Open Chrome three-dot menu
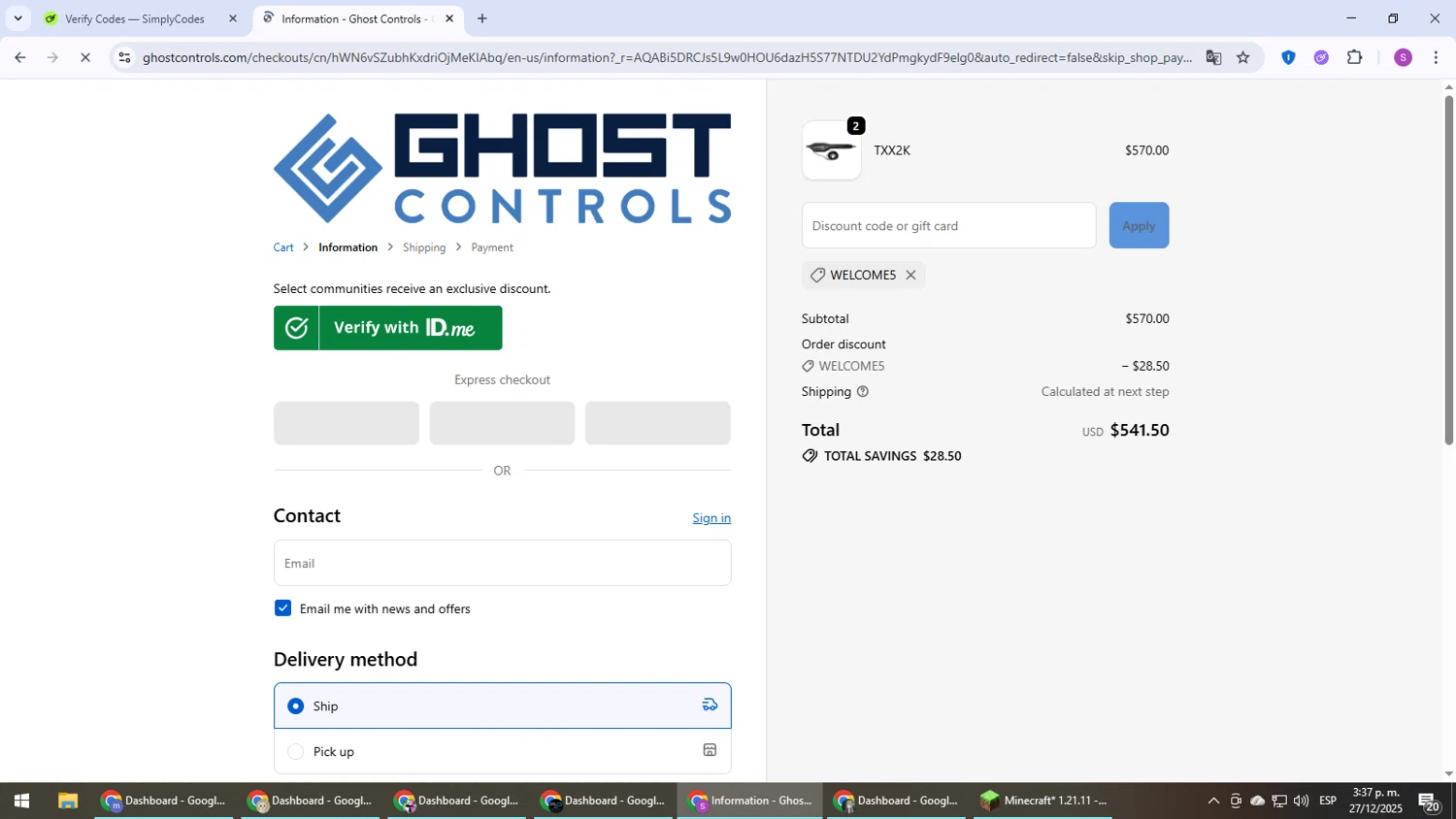 1436,57
